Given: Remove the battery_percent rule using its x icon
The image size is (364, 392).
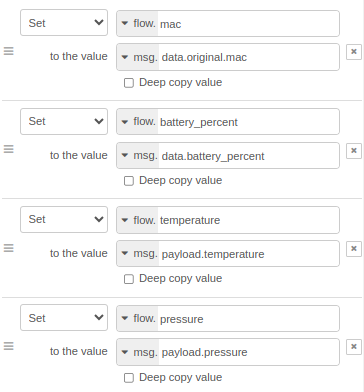Looking at the screenshot, I should 354,151.
